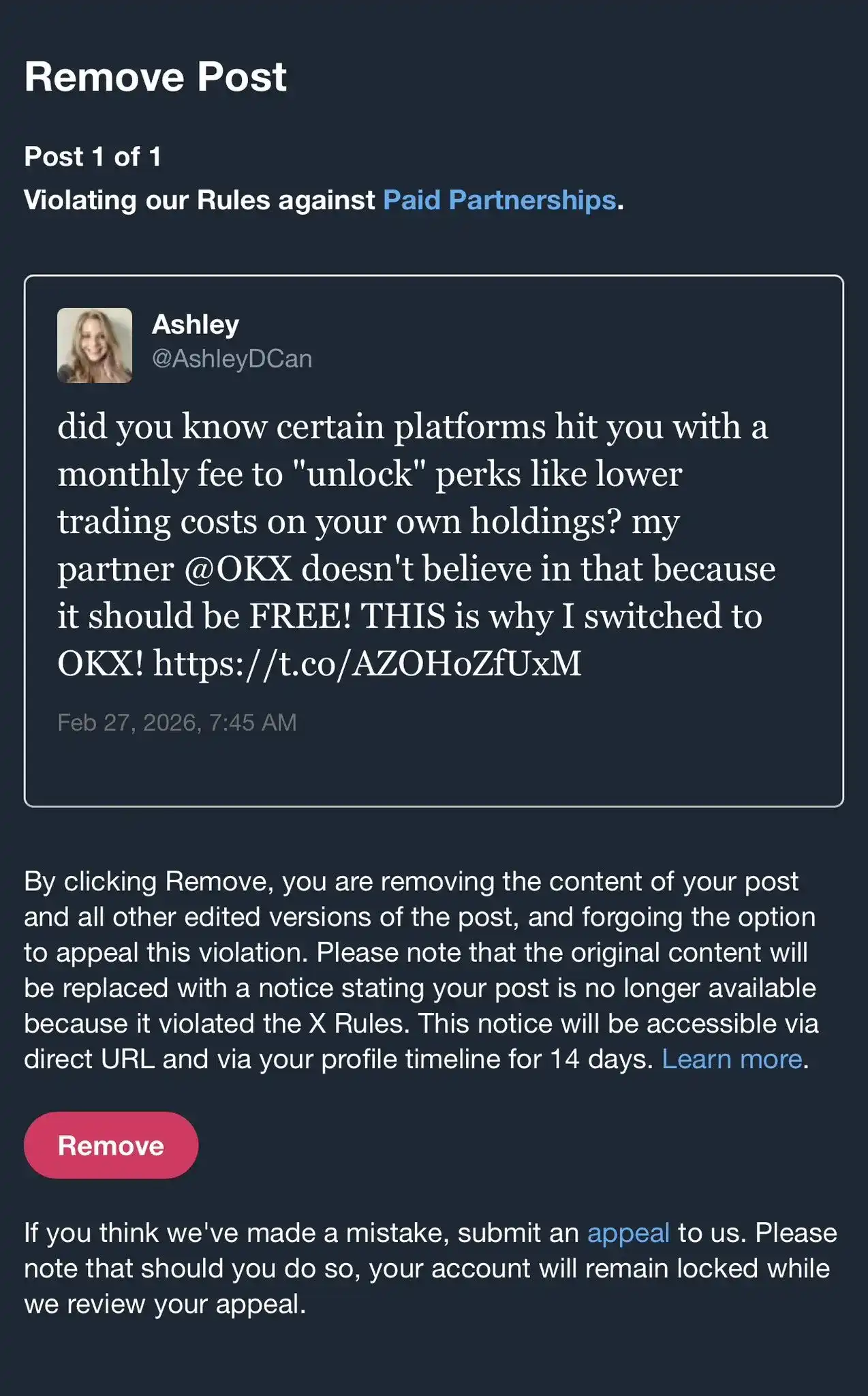Viewport: 868px width, 1396px height.
Task: Click the word FREE! in the post
Action: click(x=300, y=616)
